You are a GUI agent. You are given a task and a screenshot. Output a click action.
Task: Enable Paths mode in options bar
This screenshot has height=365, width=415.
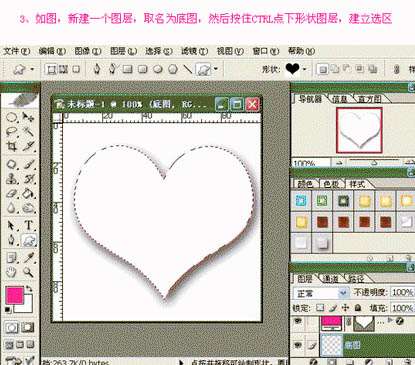pyautogui.click(x=64, y=69)
